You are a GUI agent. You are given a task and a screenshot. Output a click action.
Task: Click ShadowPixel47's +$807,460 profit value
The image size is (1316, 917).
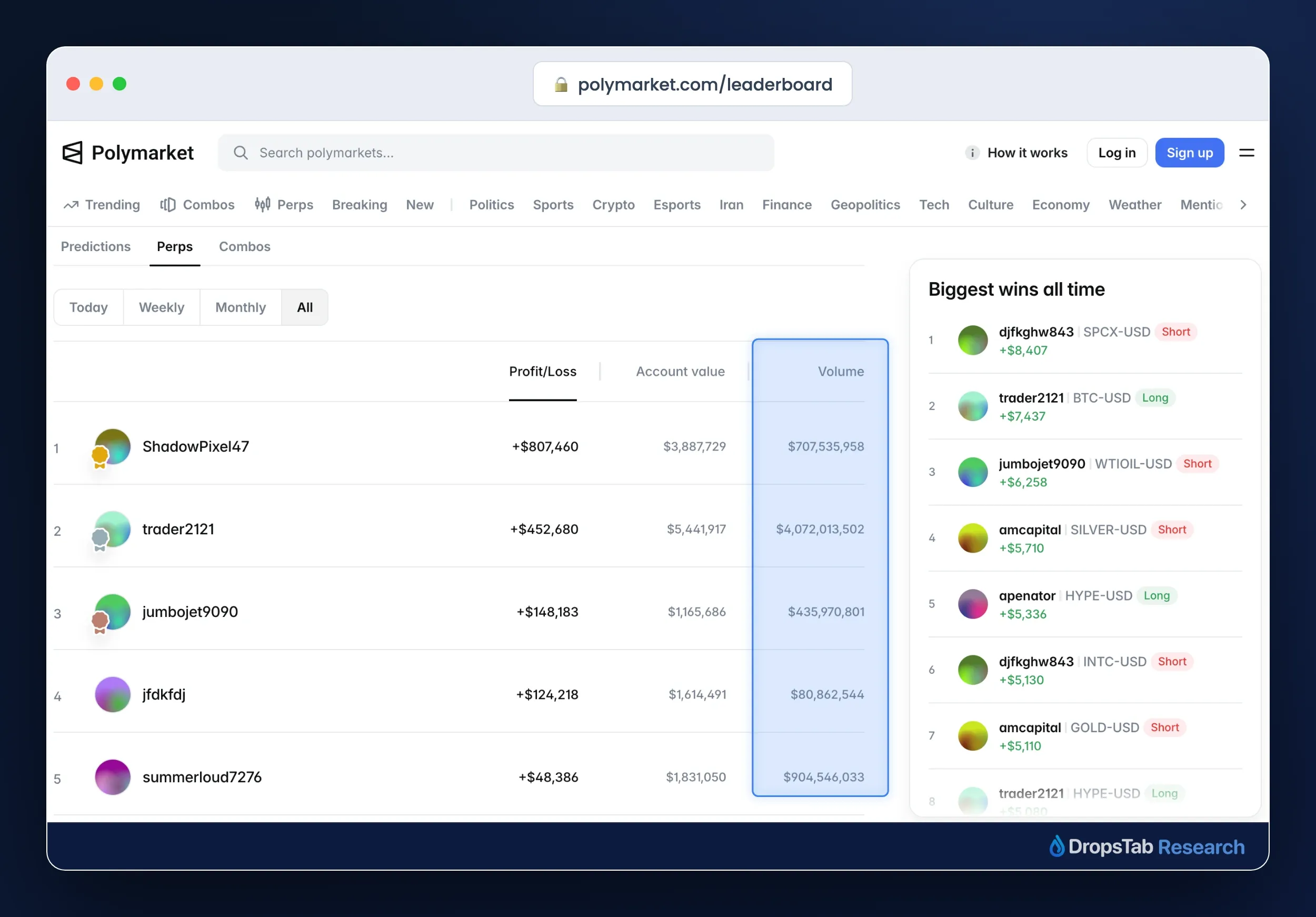point(545,446)
